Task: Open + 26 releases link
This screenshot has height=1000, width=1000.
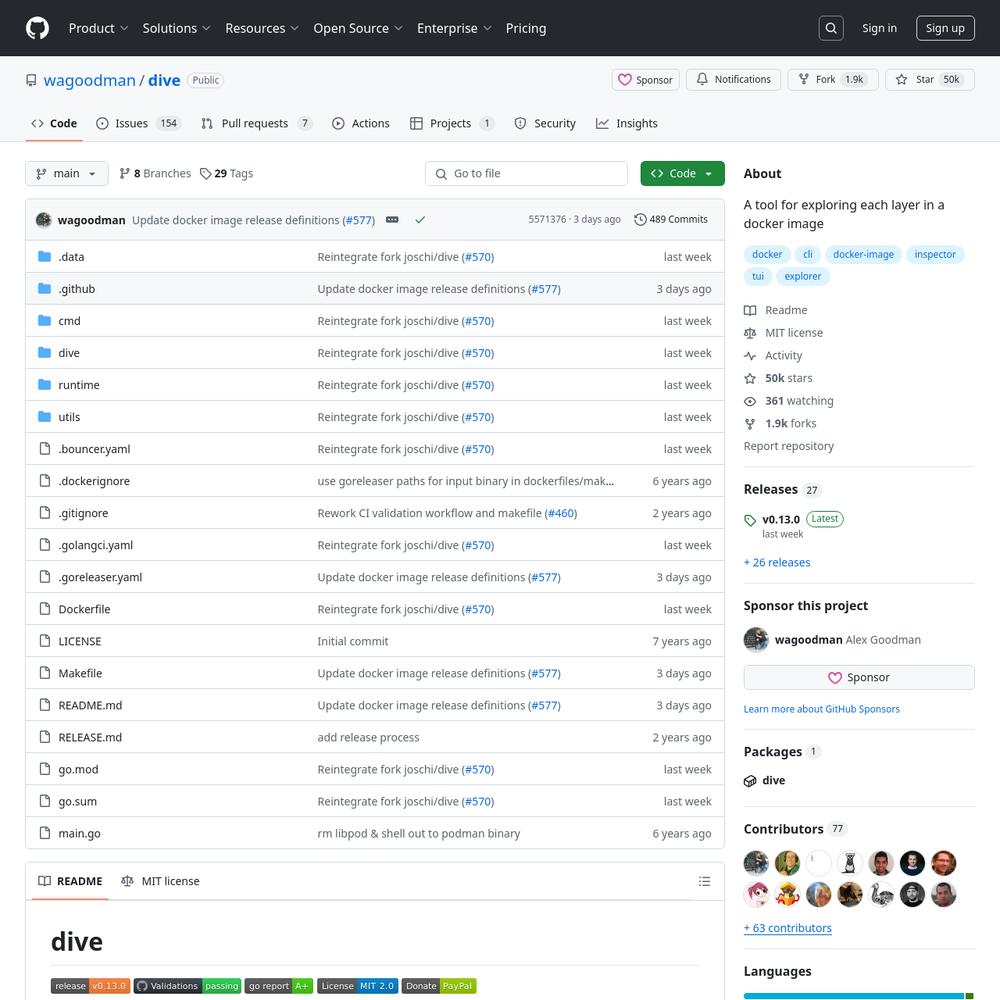Action: 777,562
